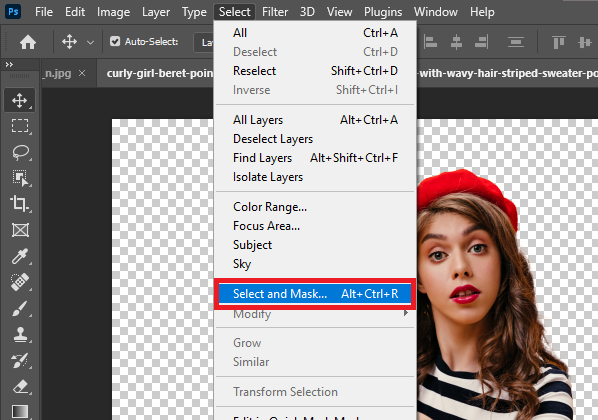This screenshot has height=420, width=598.
Task: Switch to wavy-hair-striped-sweater document tab
Action: pyautogui.click(x=508, y=73)
